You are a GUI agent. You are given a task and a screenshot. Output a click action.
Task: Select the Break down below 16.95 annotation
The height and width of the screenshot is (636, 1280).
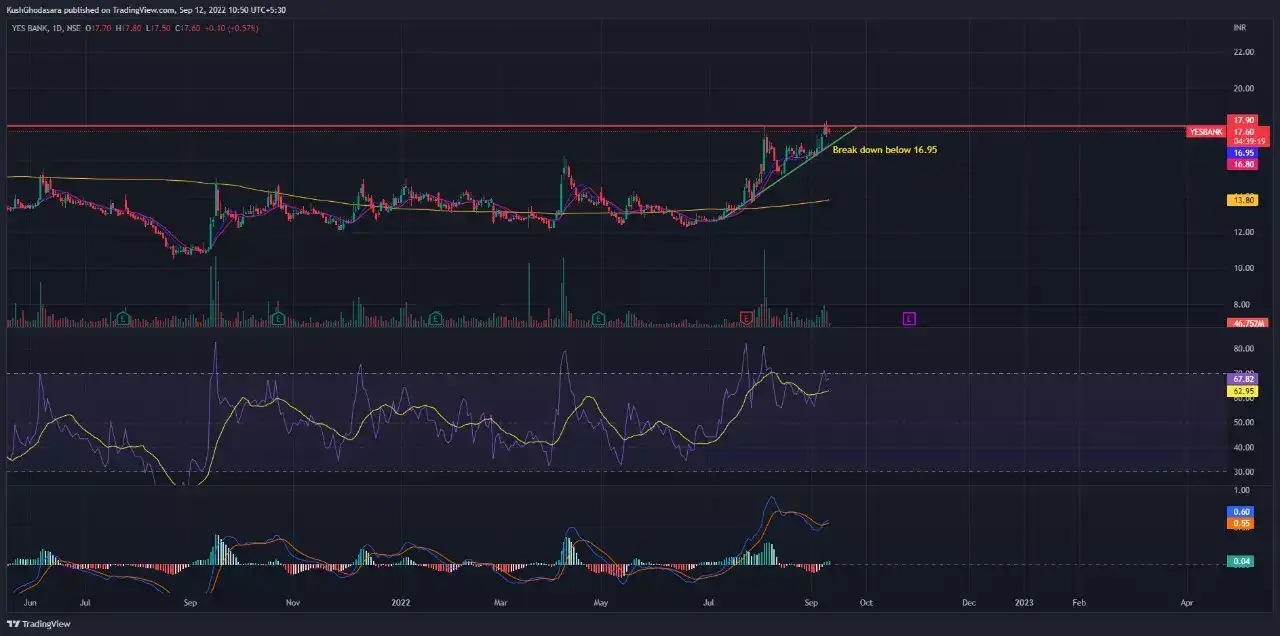(x=884, y=149)
